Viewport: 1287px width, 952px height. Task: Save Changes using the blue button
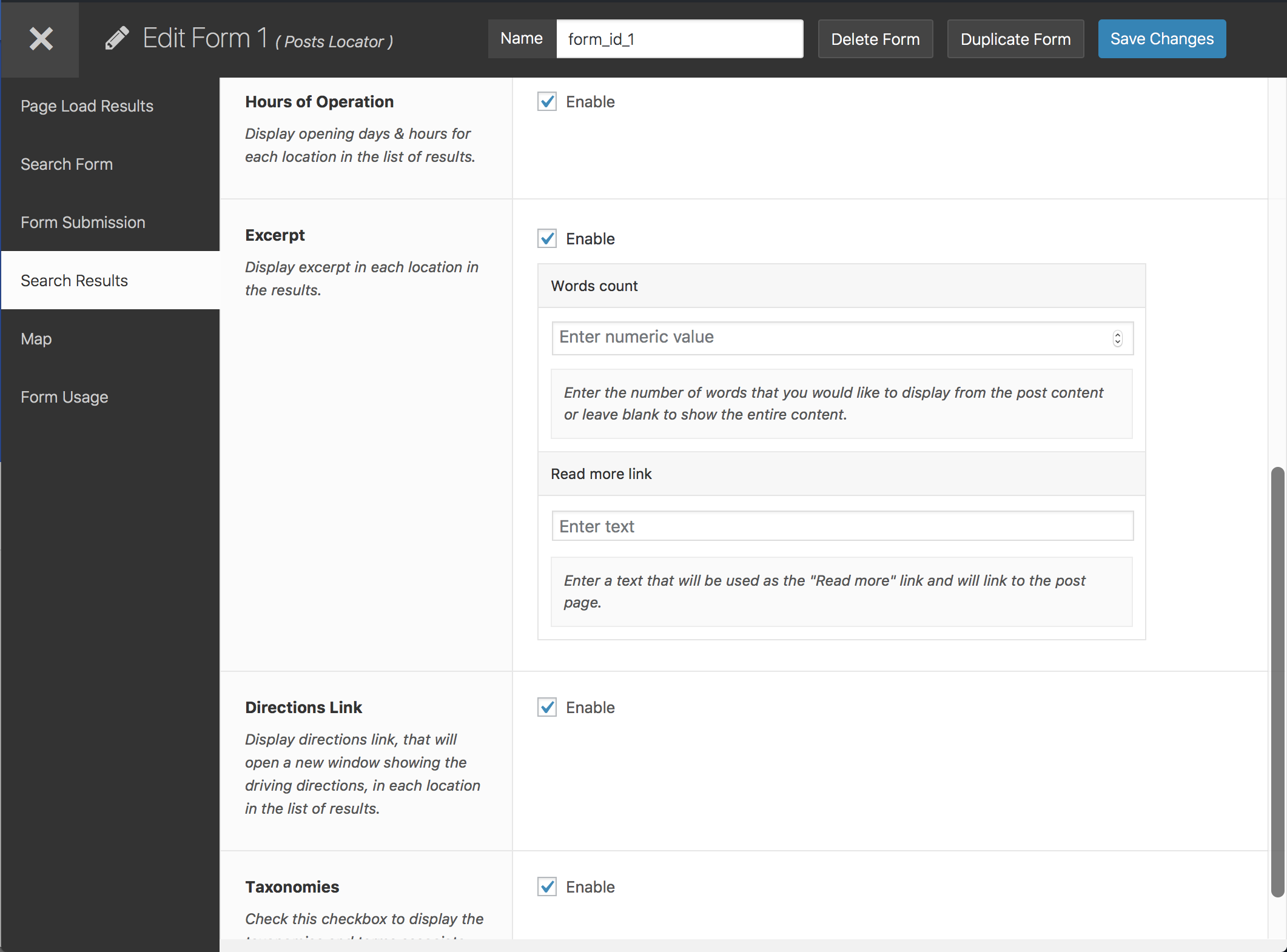[x=1162, y=38]
